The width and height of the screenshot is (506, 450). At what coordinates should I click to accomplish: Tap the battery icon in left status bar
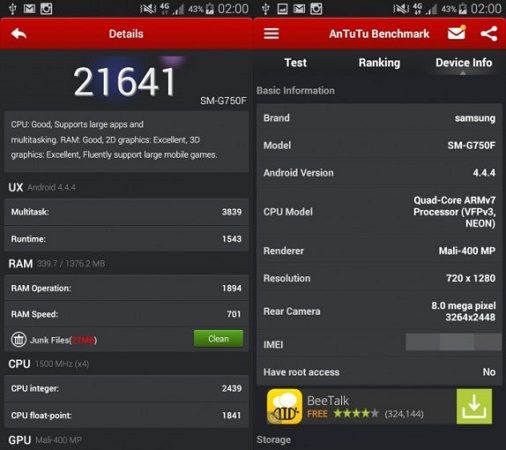[210, 9]
